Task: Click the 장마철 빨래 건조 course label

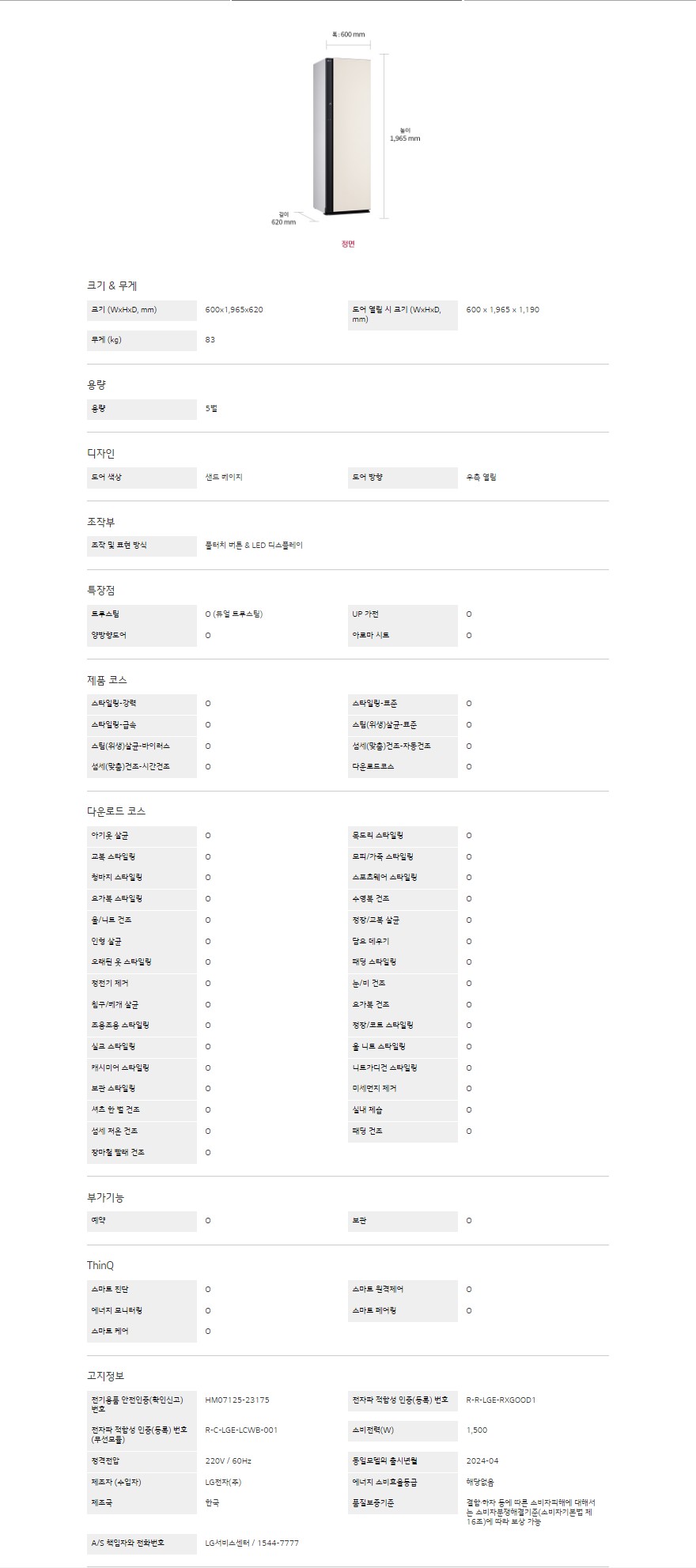Action: point(118,1153)
